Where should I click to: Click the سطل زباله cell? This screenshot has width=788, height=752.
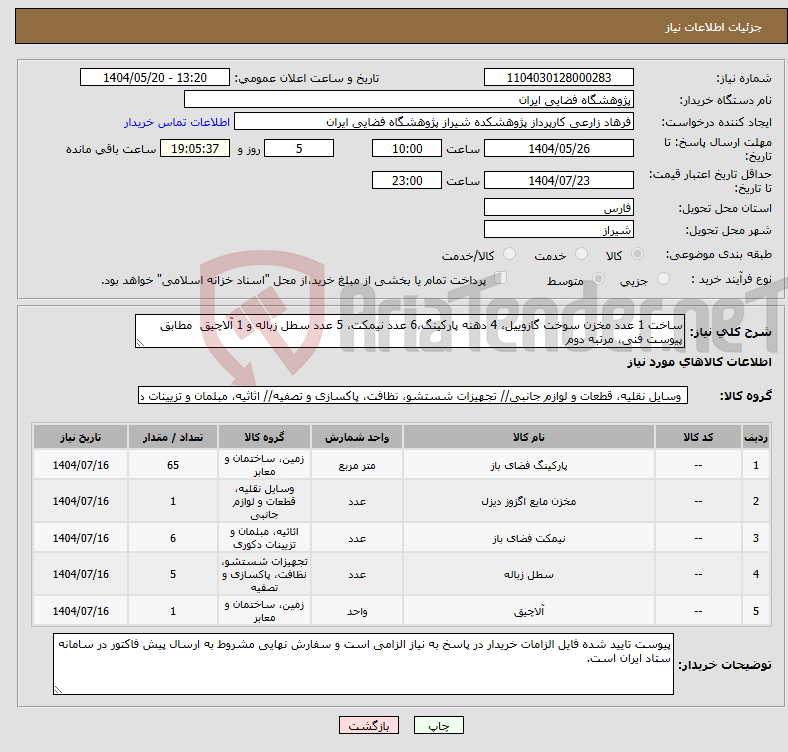click(529, 574)
